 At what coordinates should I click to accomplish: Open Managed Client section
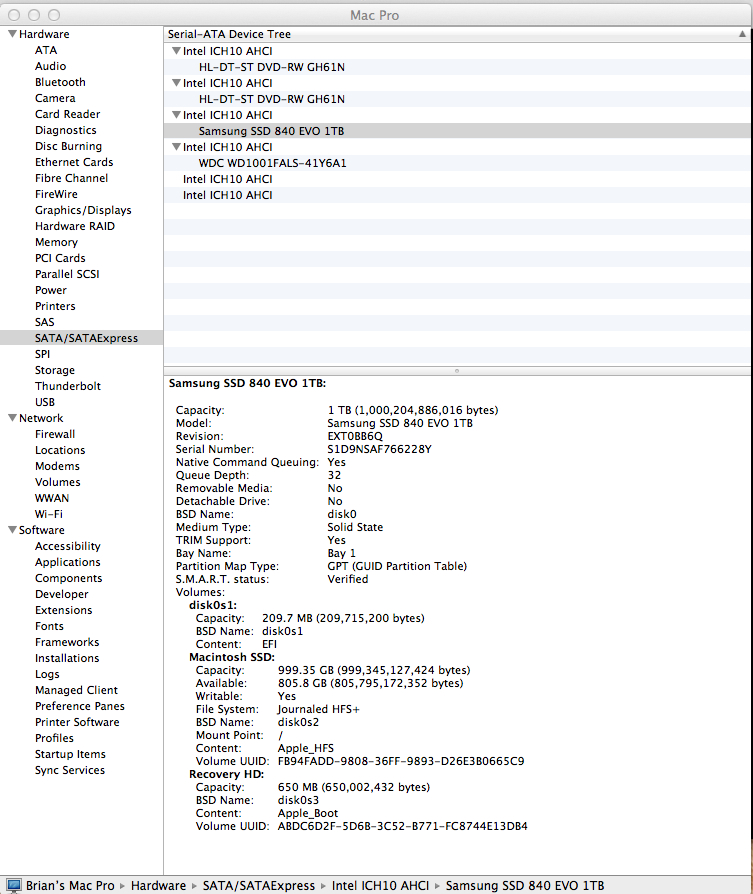pos(76,689)
